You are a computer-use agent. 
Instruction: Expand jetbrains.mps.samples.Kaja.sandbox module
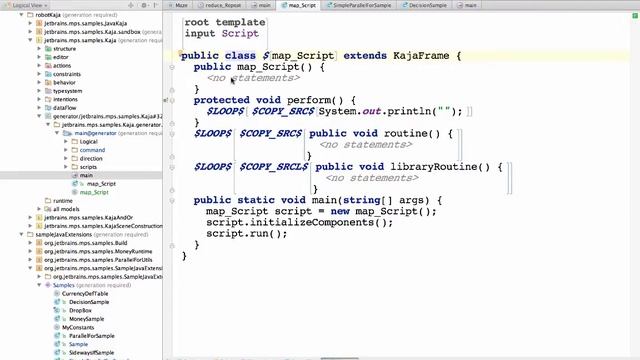[30, 32]
